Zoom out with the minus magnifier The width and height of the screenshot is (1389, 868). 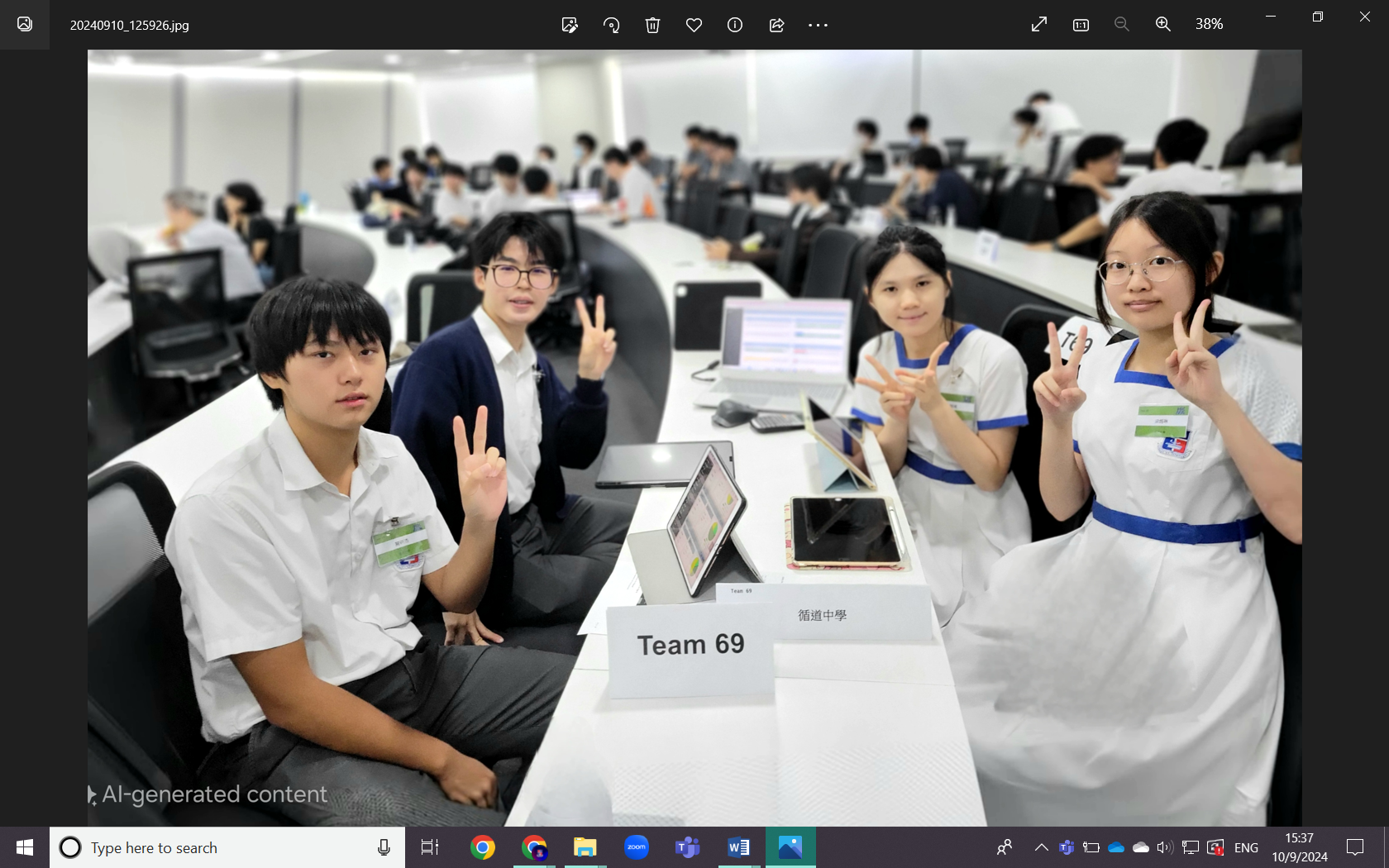(x=1122, y=24)
